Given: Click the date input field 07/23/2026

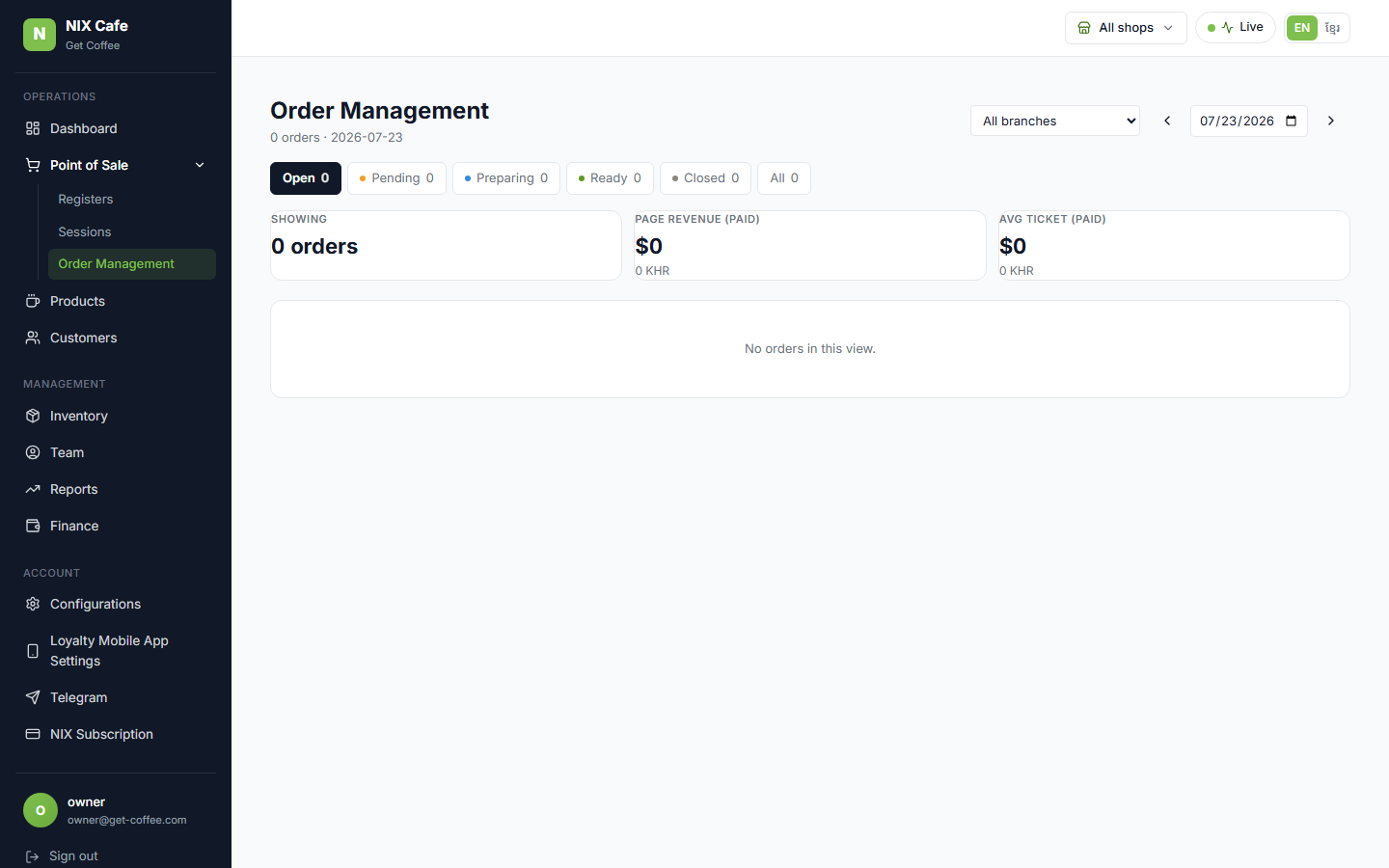Looking at the screenshot, I should pyautogui.click(x=1249, y=121).
